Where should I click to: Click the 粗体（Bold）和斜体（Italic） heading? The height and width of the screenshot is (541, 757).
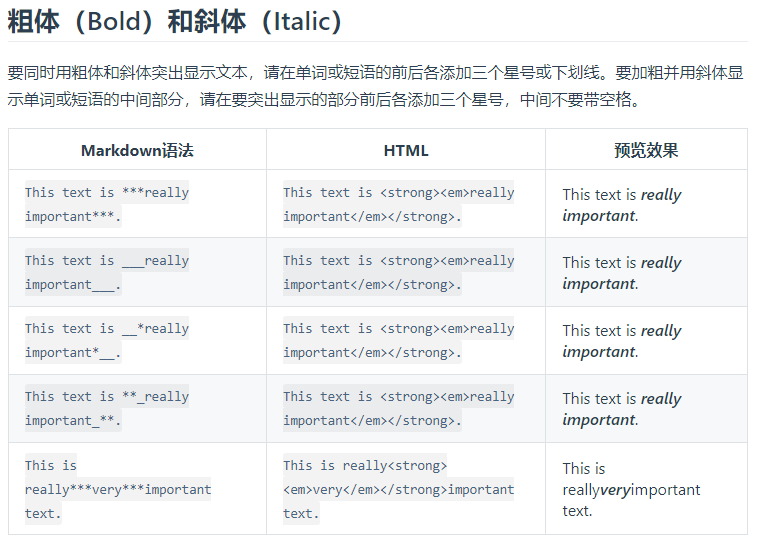click(175, 22)
